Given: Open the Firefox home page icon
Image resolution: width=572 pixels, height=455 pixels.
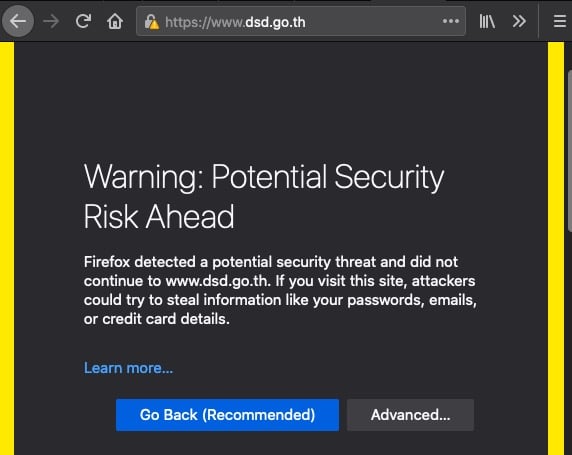Looking at the screenshot, I should pyautogui.click(x=115, y=21).
